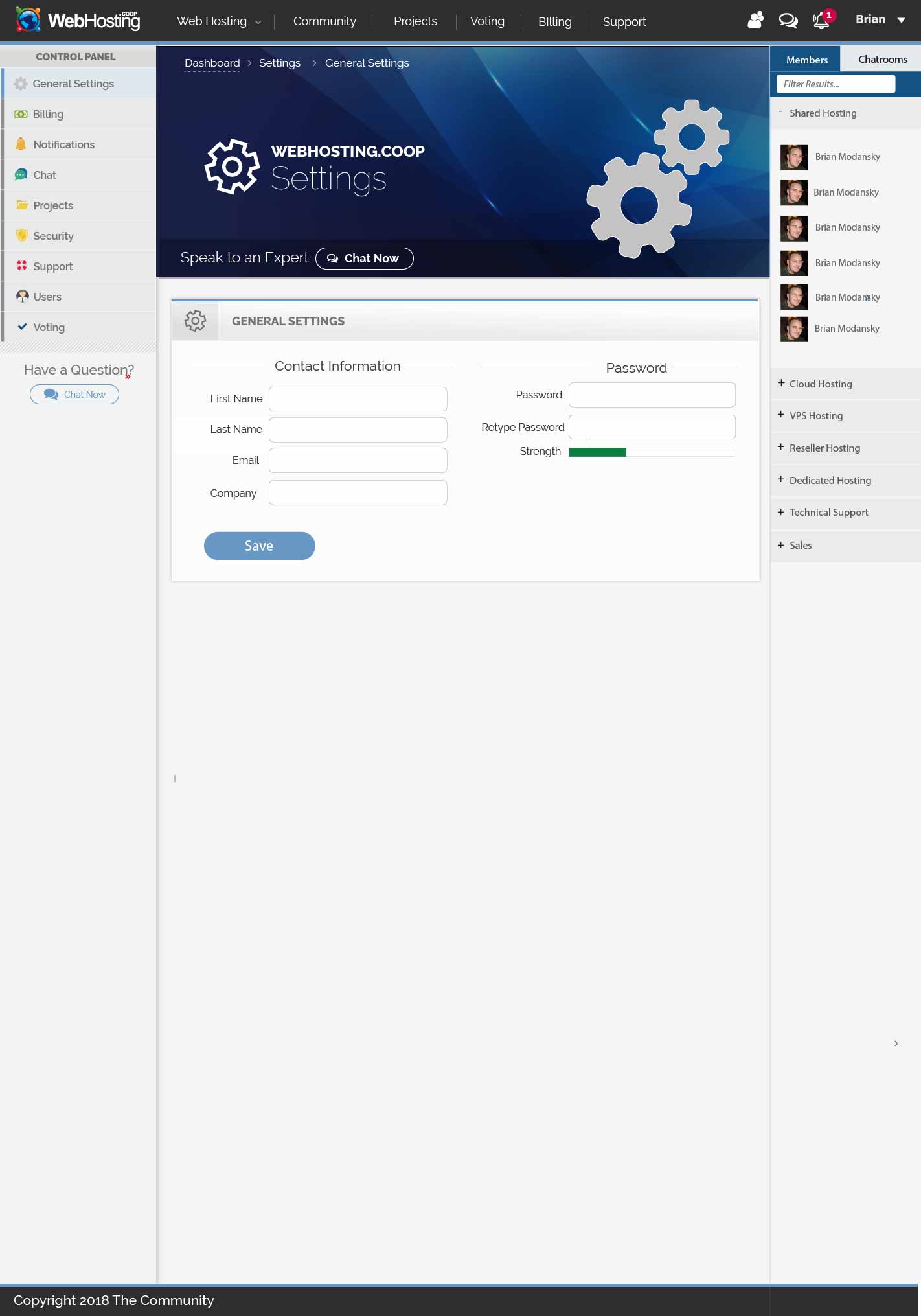Screen dimensions: 921x1316
Task: Focus the Last Name field
Action: (358, 429)
